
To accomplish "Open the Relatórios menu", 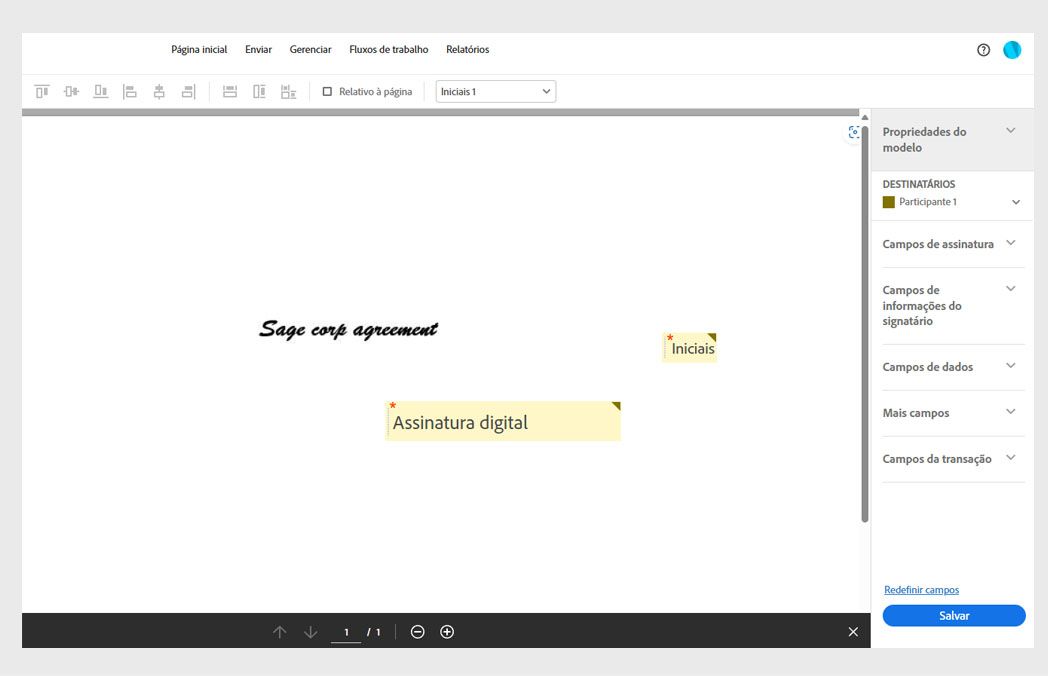I will point(467,49).
